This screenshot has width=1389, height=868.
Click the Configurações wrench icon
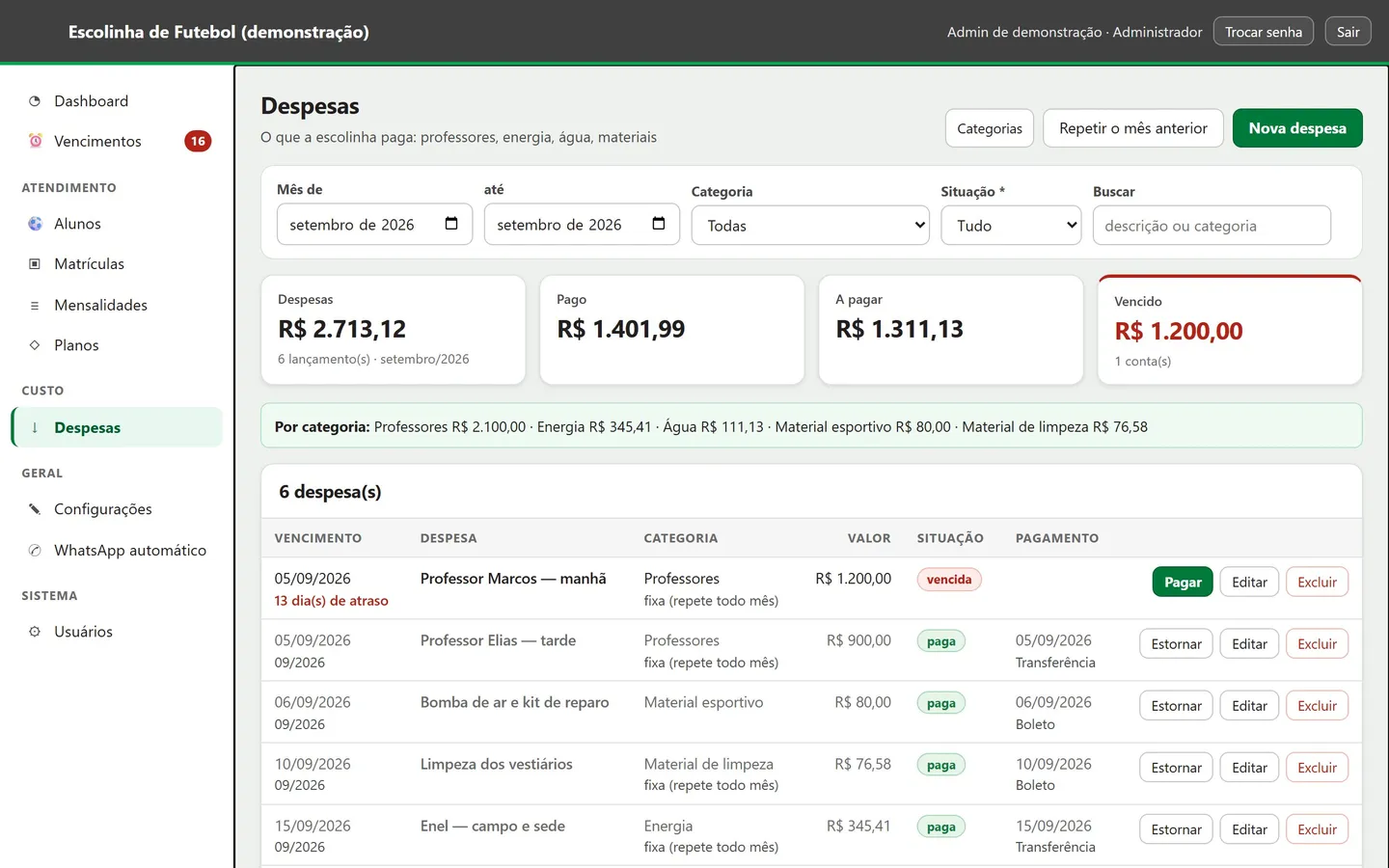35,509
